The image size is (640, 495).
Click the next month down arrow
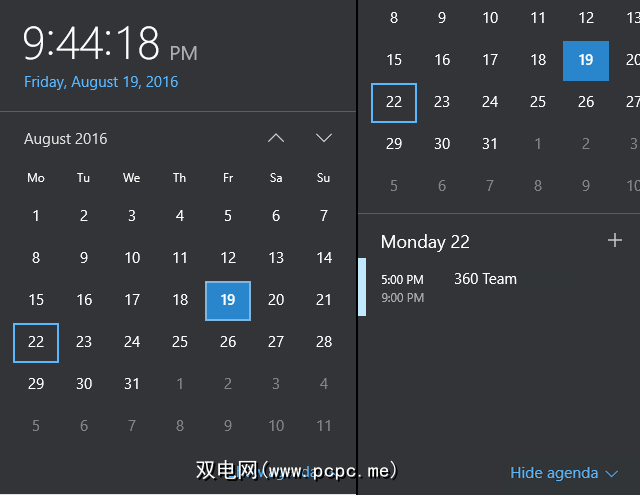pos(323,138)
